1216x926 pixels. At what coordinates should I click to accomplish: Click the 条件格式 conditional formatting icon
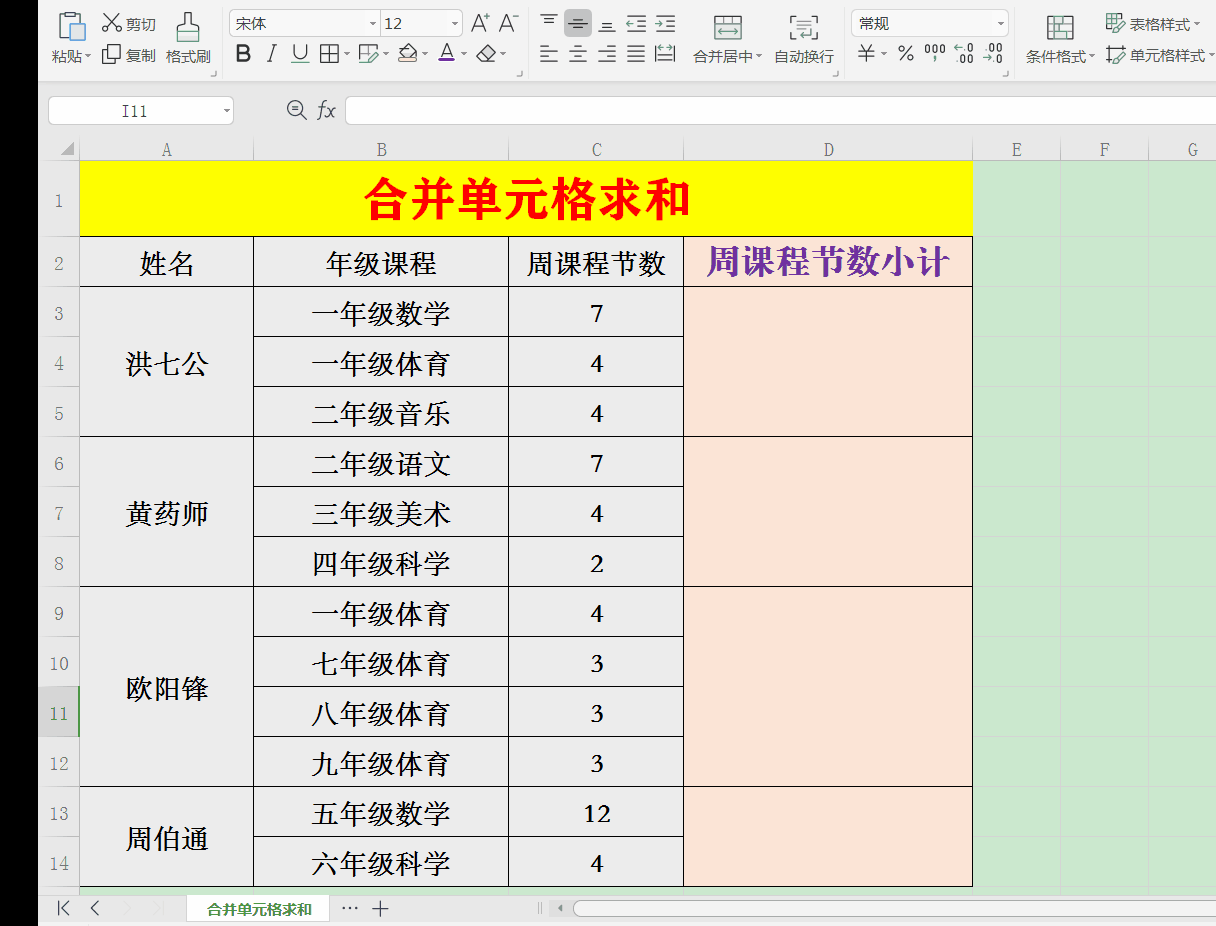point(1060,27)
